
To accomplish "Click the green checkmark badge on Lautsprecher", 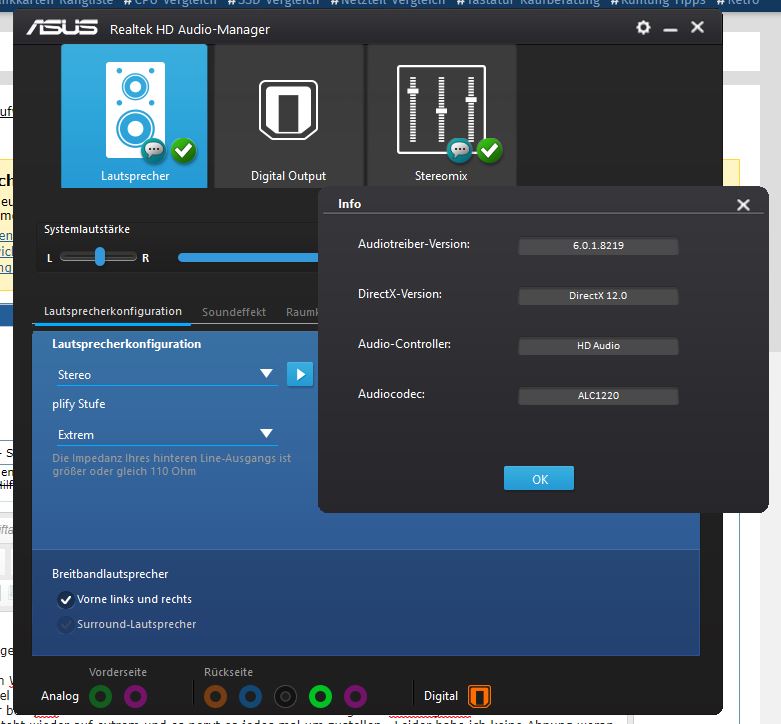I will pyautogui.click(x=184, y=150).
